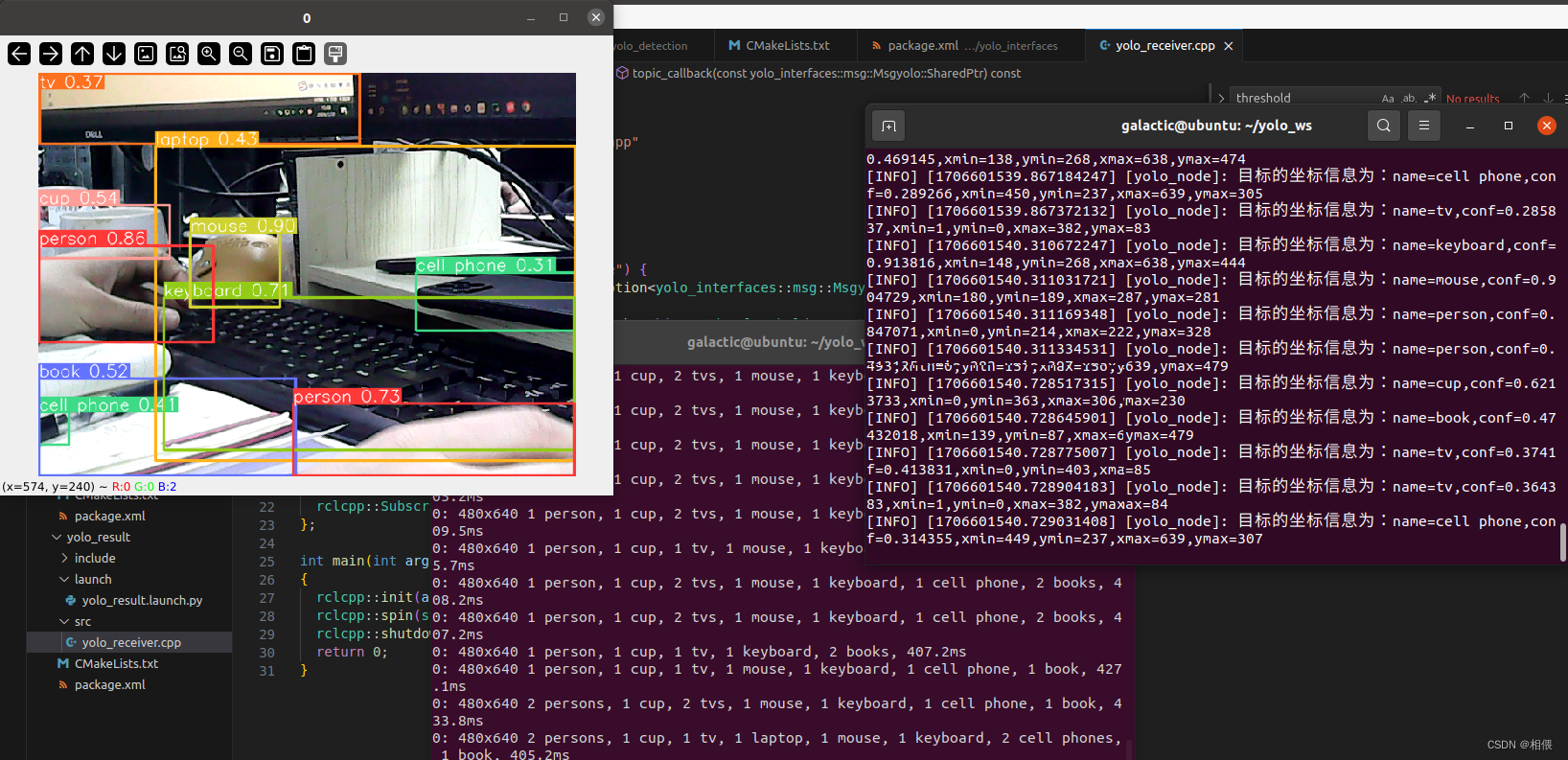
Task: Open yolo_result.launch.py in the explorer
Action: pyautogui.click(x=142, y=601)
